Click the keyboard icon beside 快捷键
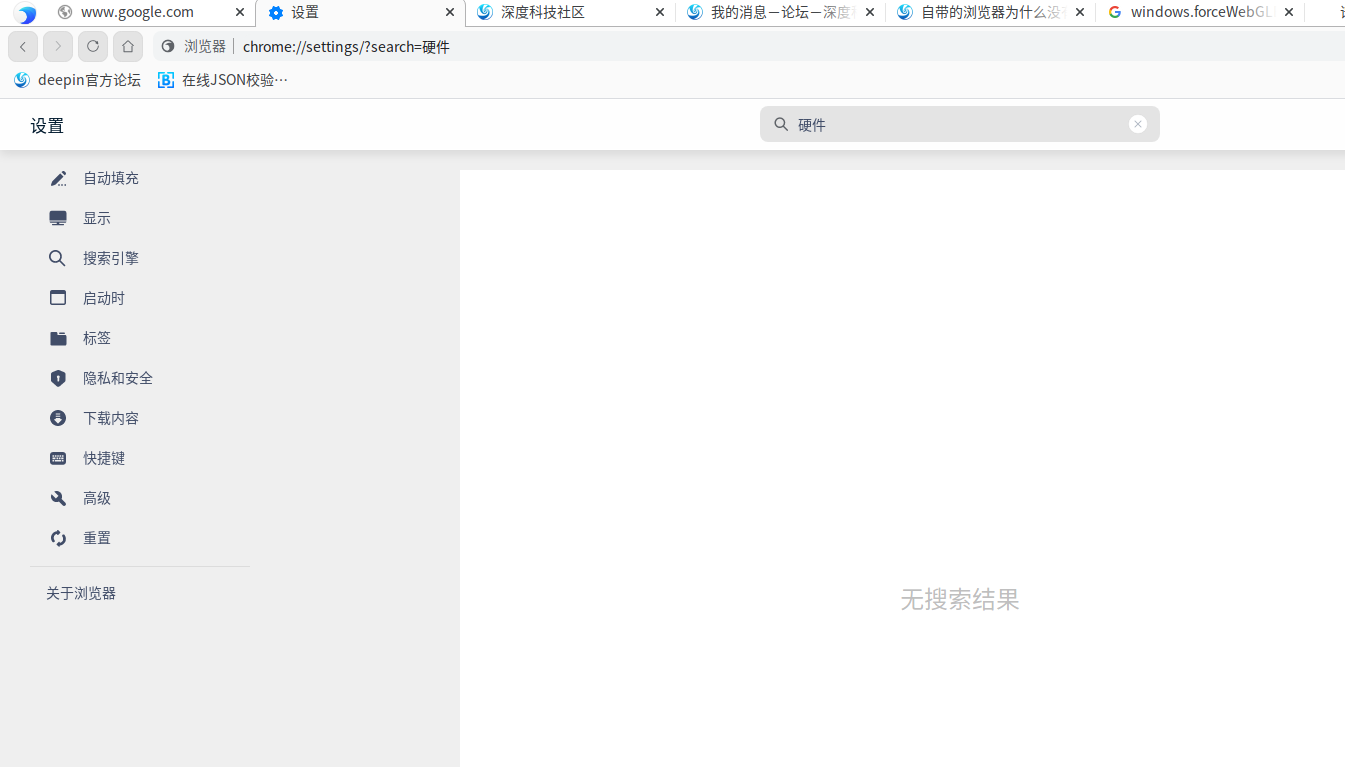 (58, 458)
